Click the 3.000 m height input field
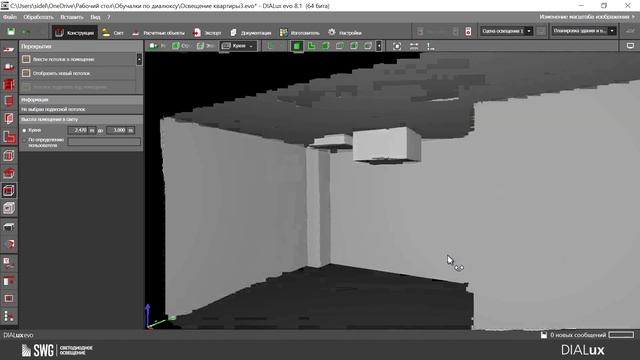 point(120,130)
